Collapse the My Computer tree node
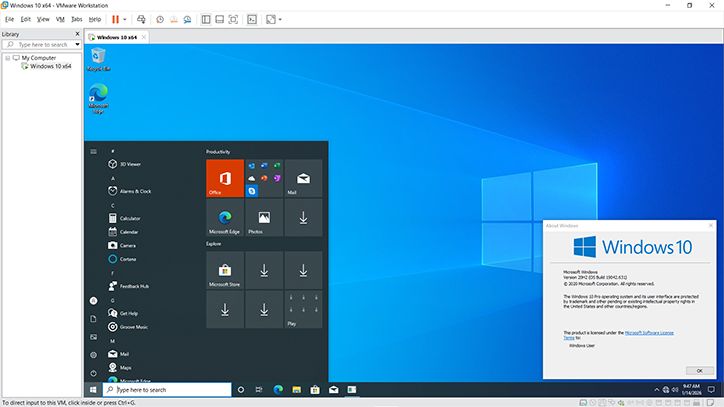The image size is (724, 407). (x=7, y=58)
